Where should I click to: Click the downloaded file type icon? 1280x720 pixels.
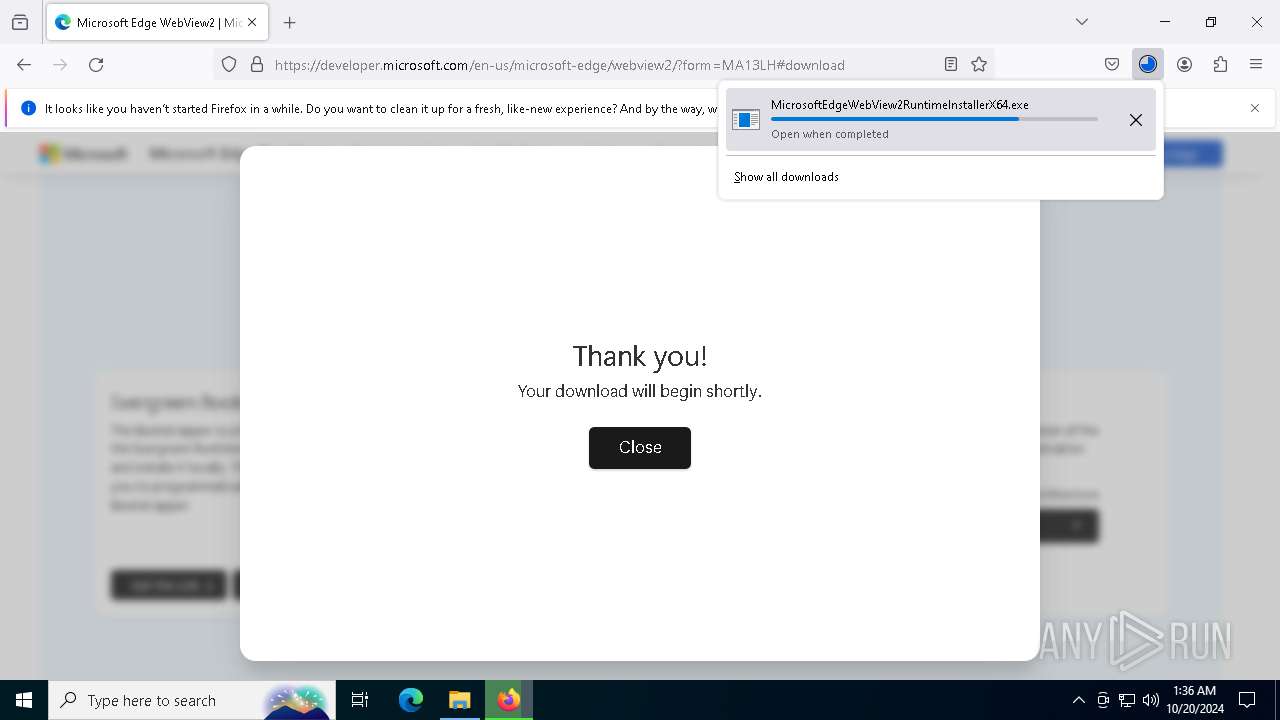(x=746, y=120)
